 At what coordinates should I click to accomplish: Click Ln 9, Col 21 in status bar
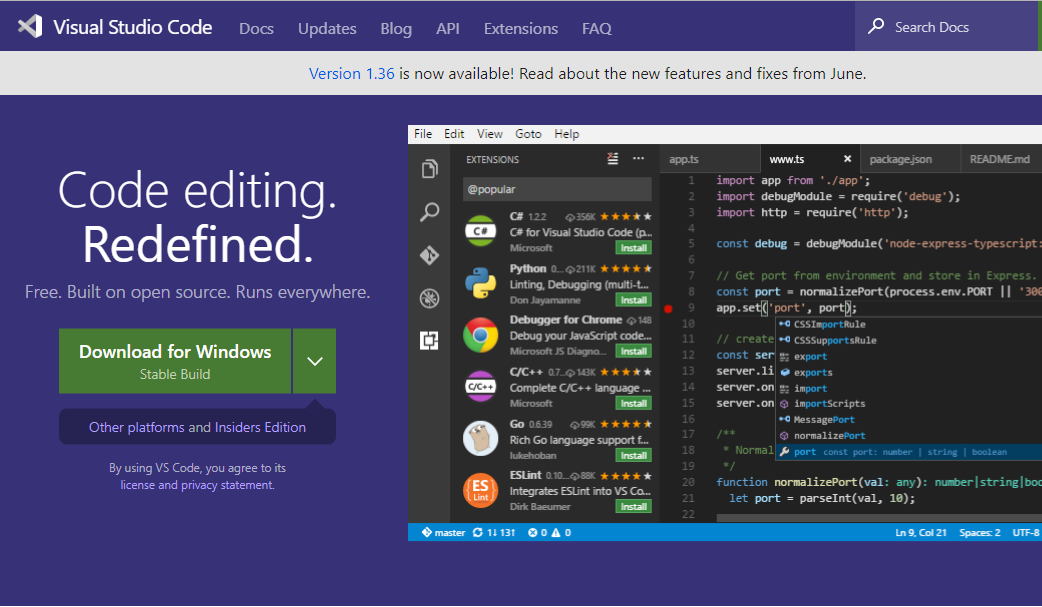click(x=920, y=533)
